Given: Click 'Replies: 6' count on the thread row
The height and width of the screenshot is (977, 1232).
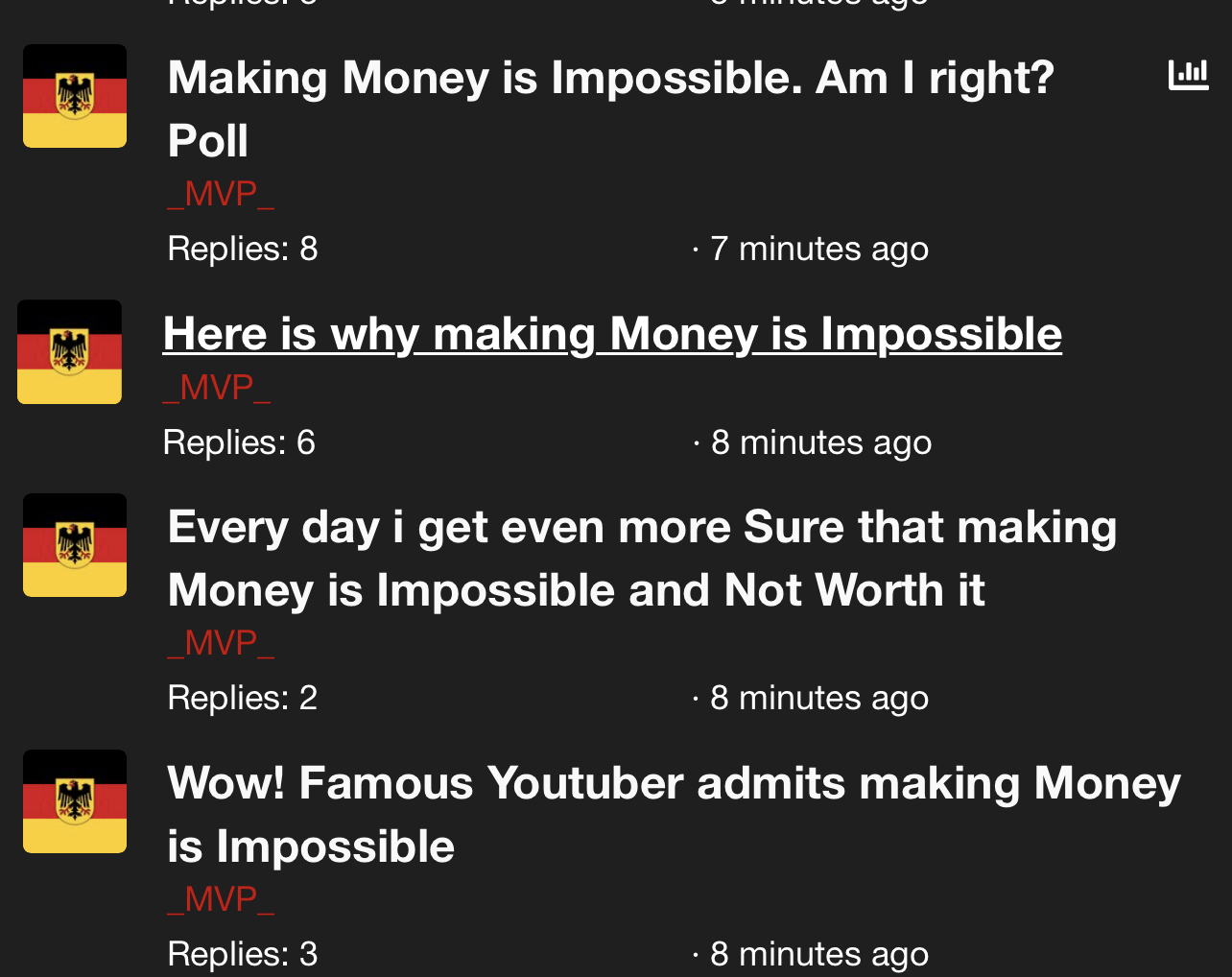Looking at the screenshot, I should (x=239, y=442).
